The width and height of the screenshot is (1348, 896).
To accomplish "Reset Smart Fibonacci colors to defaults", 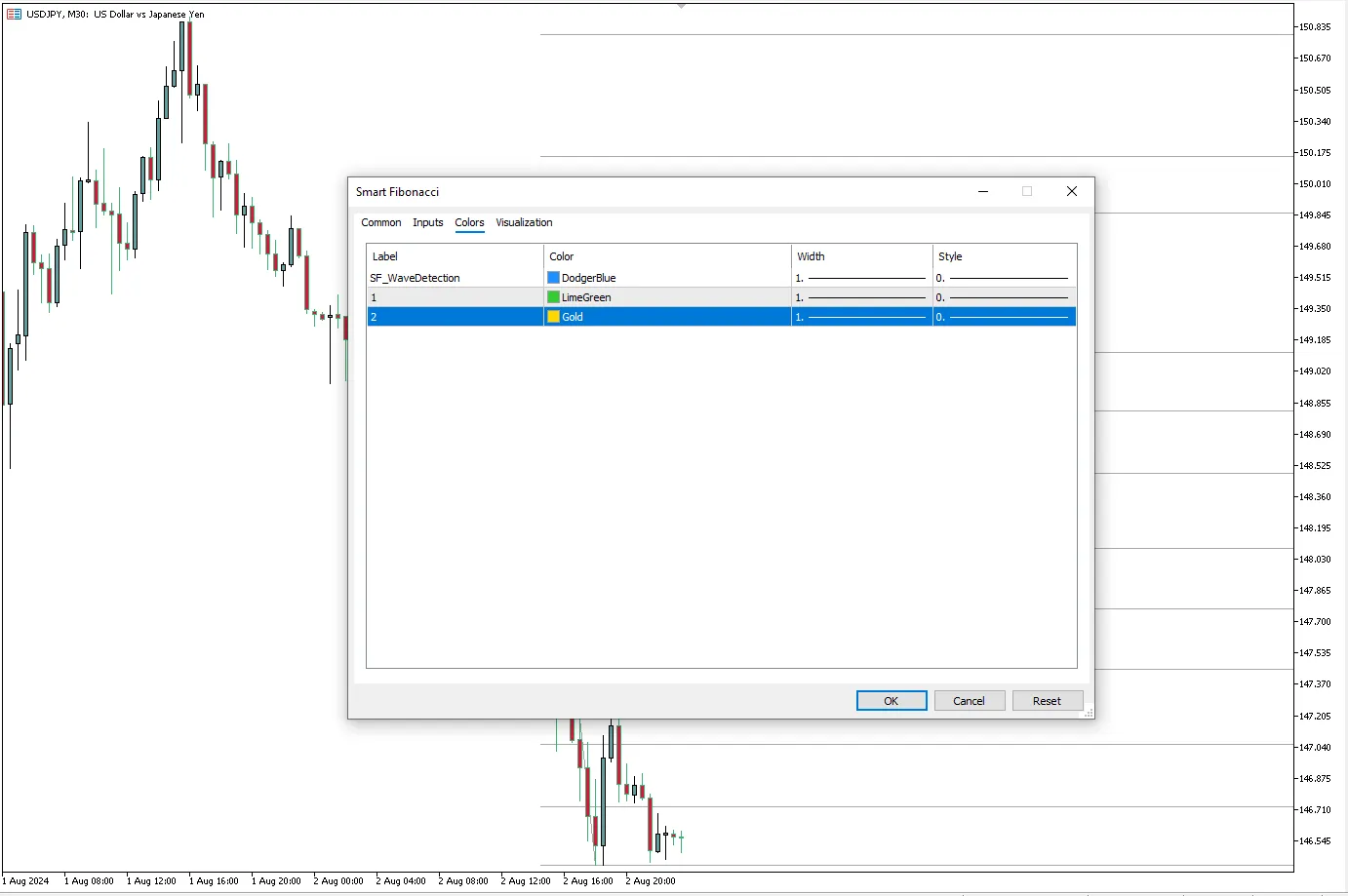I will point(1047,700).
